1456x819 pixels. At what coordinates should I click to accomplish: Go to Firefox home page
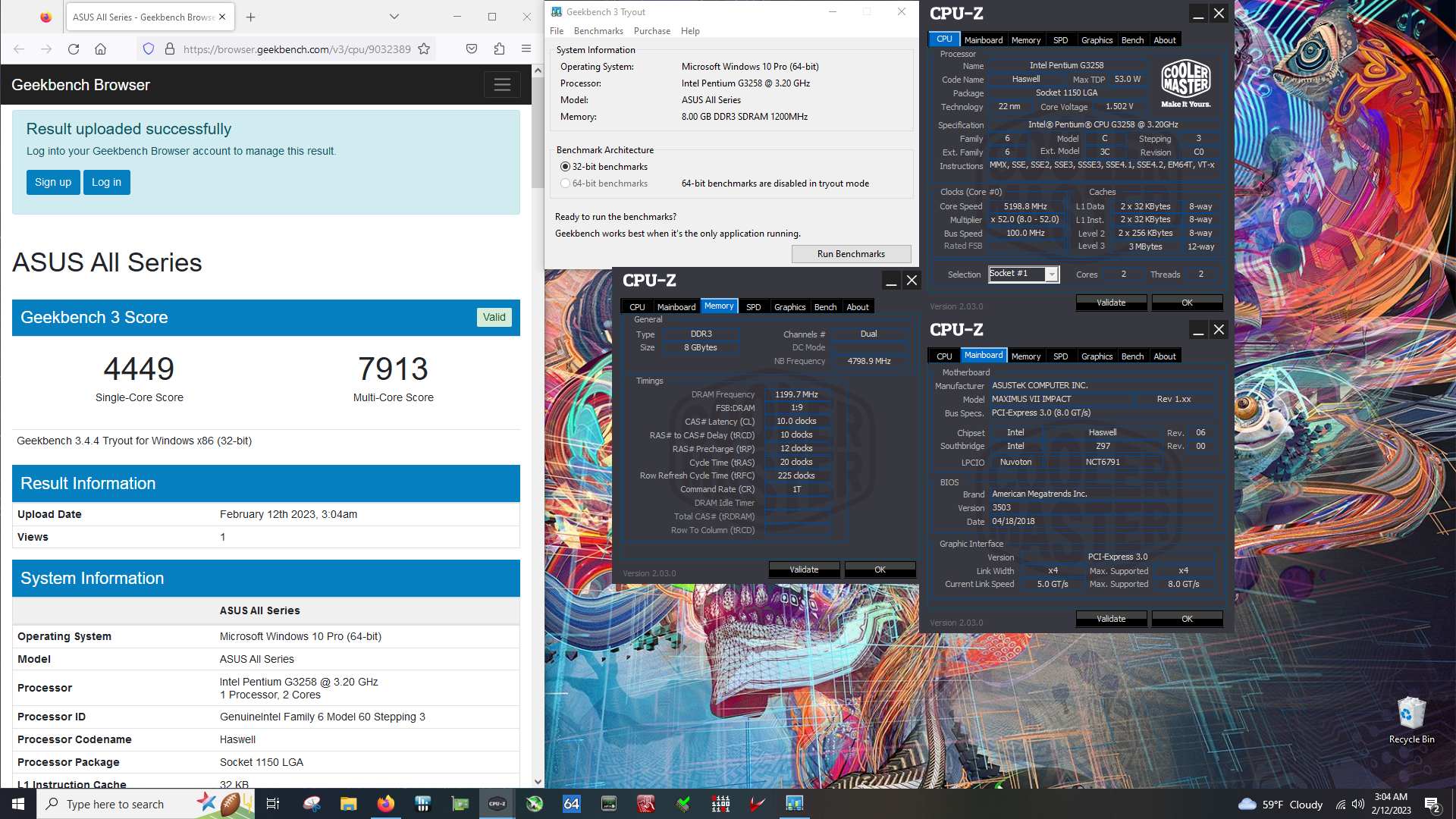[100, 49]
